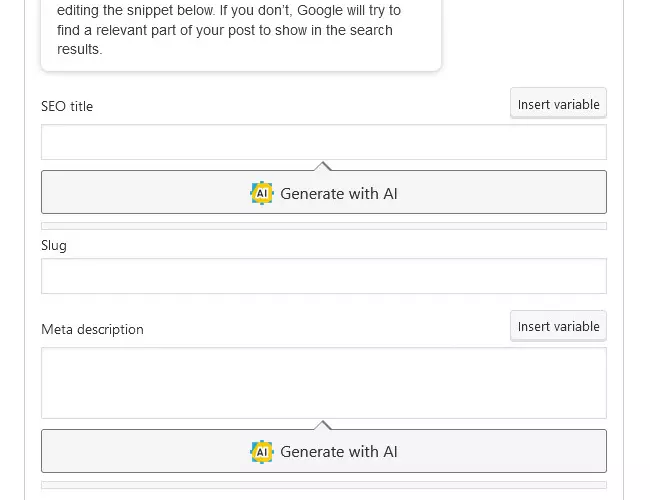
Task: Click the pointer arrow below Meta description field
Action: pos(323,424)
